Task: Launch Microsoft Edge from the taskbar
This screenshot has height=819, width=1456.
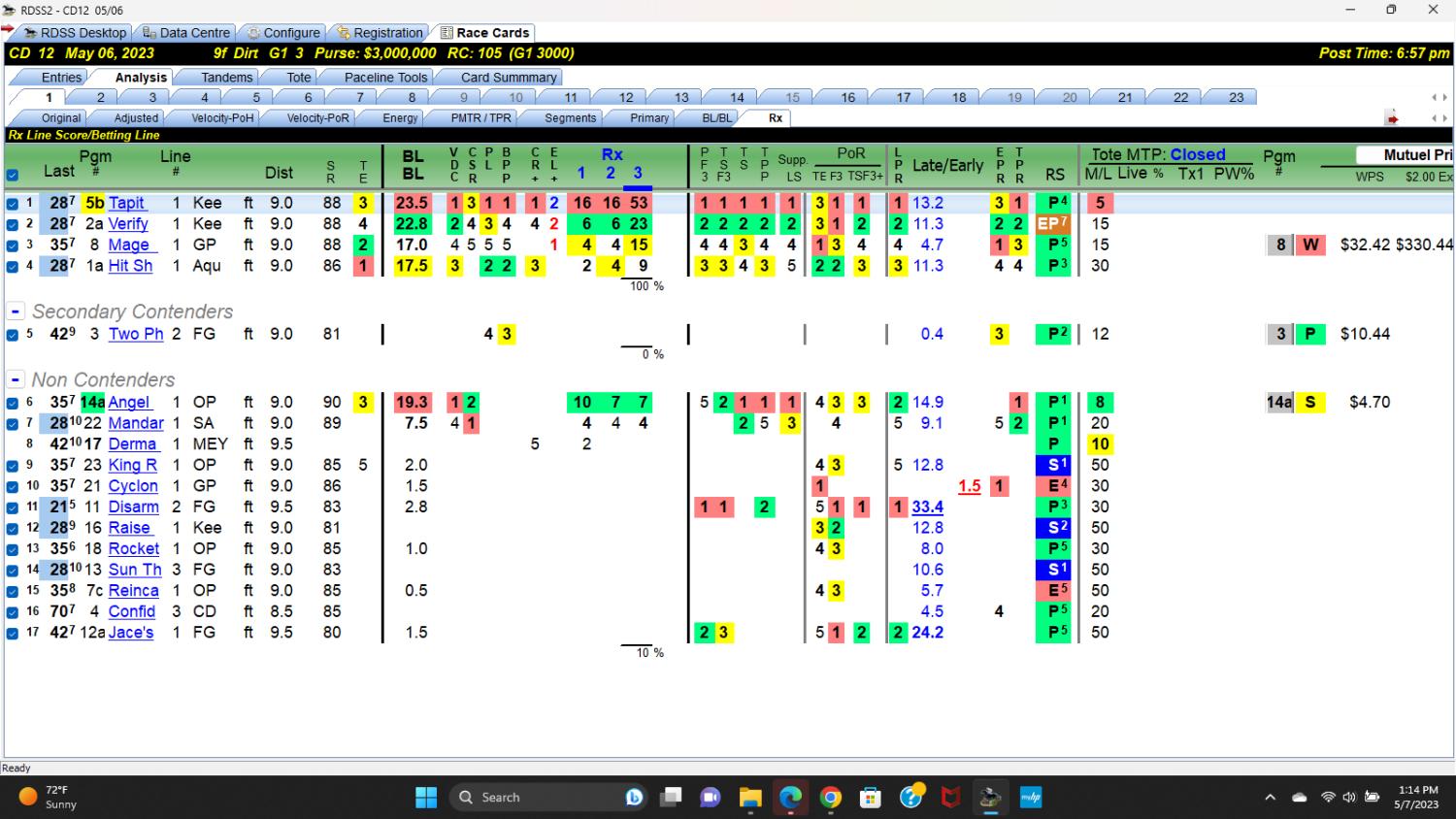Action: click(x=791, y=797)
